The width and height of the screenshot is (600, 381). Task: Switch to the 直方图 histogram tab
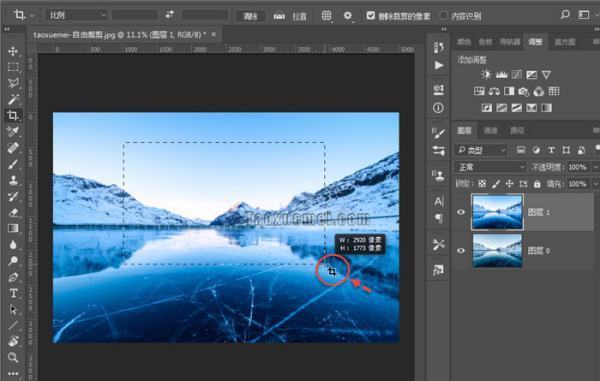[x=565, y=42]
